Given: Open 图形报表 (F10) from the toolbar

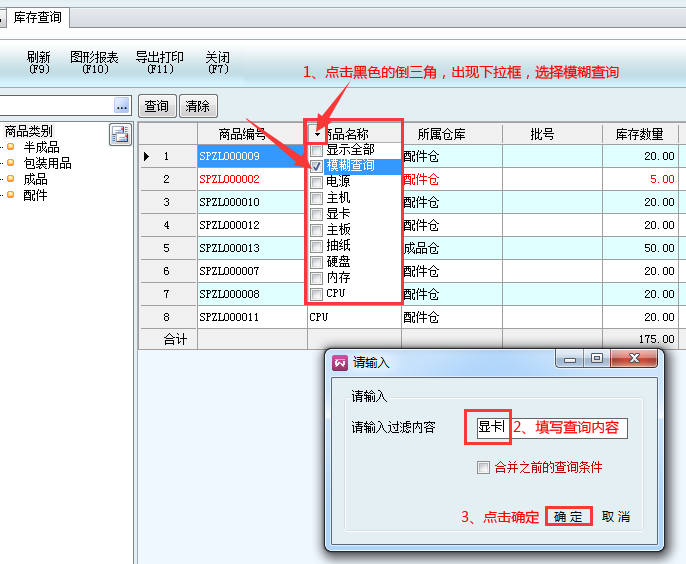Looking at the screenshot, I should 95,63.
